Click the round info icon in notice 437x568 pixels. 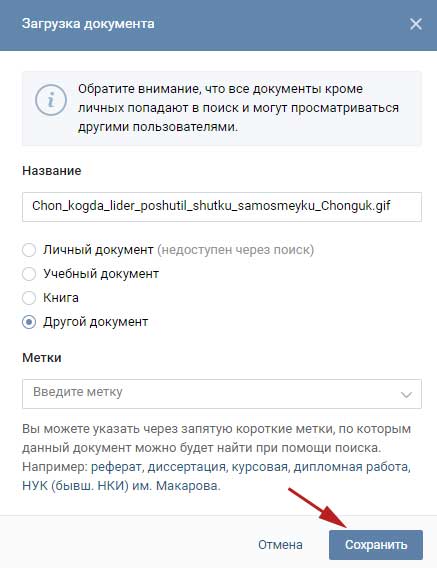click(x=51, y=100)
